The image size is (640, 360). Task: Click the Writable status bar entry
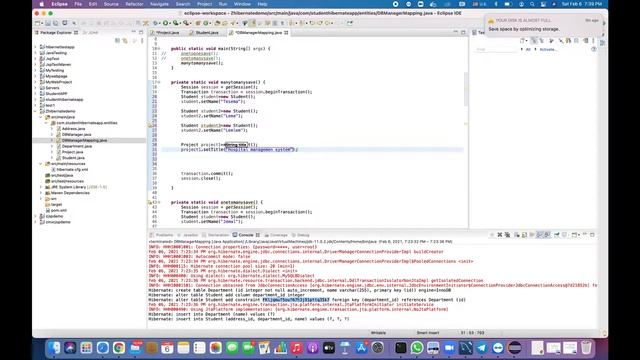click(378, 333)
